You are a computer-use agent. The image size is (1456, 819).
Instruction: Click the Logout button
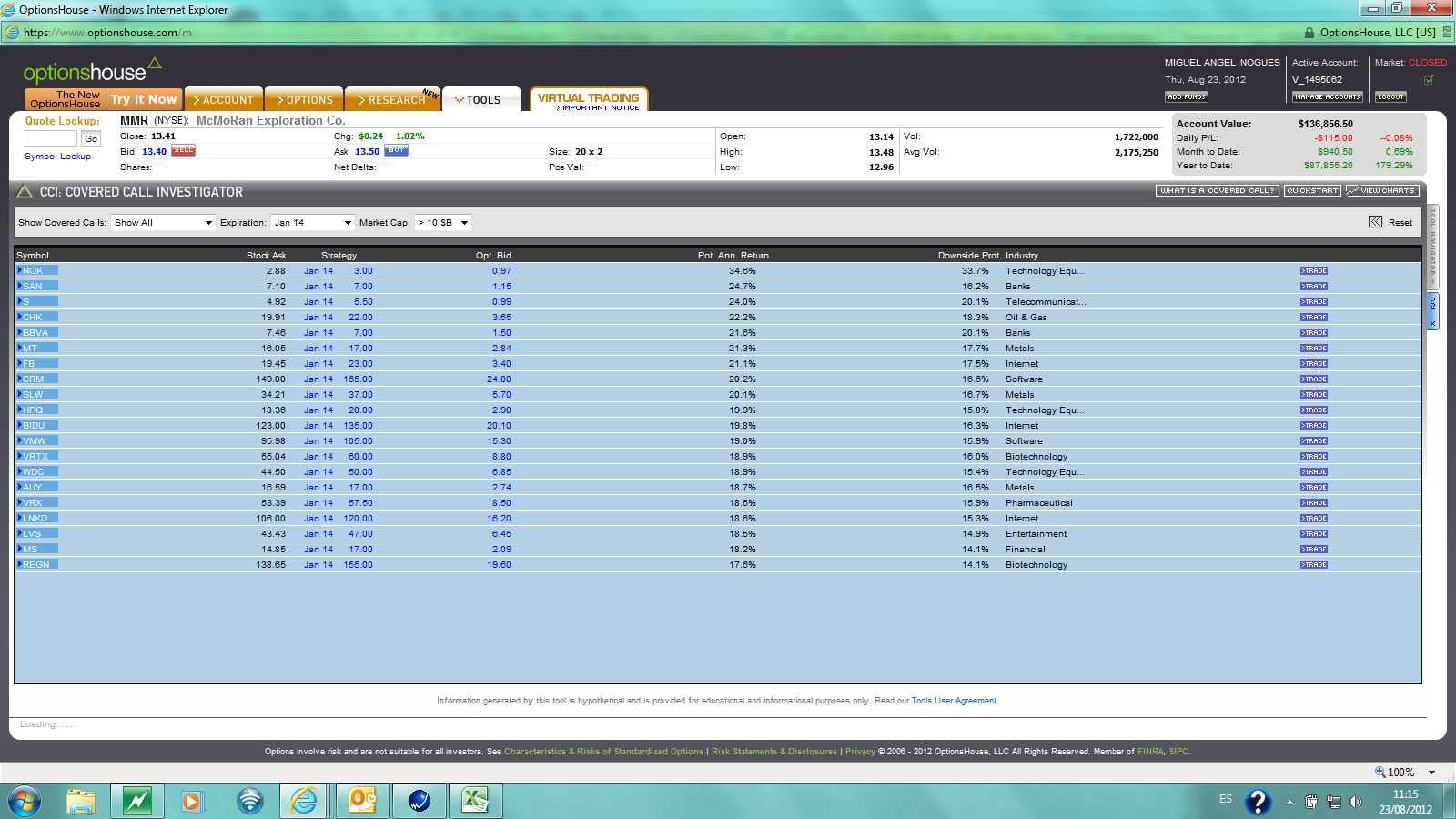point(1390,96)
